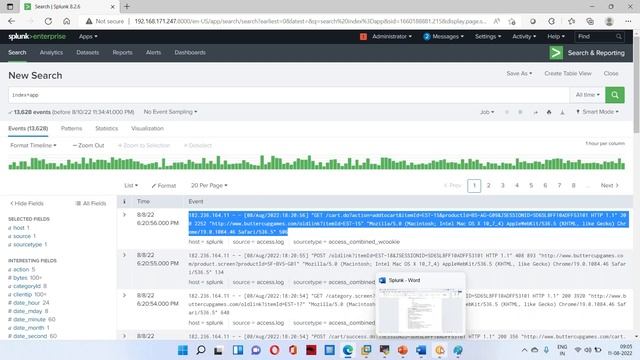The image size is (640, 360).
Task: Click All Fields button
Action: [91, 203]
